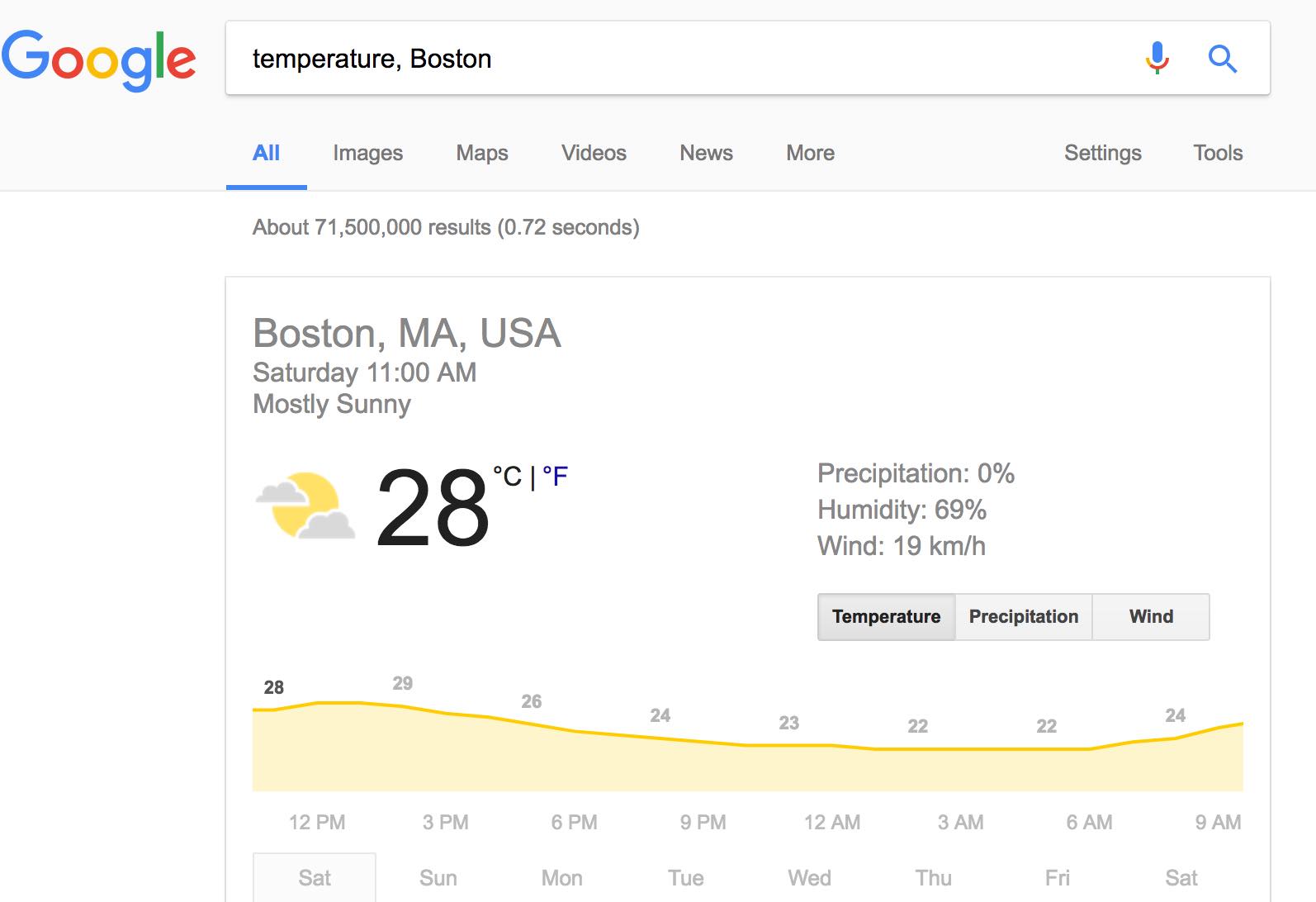
Task: Switch to the Images tab
Action: (x=367, y=153)
